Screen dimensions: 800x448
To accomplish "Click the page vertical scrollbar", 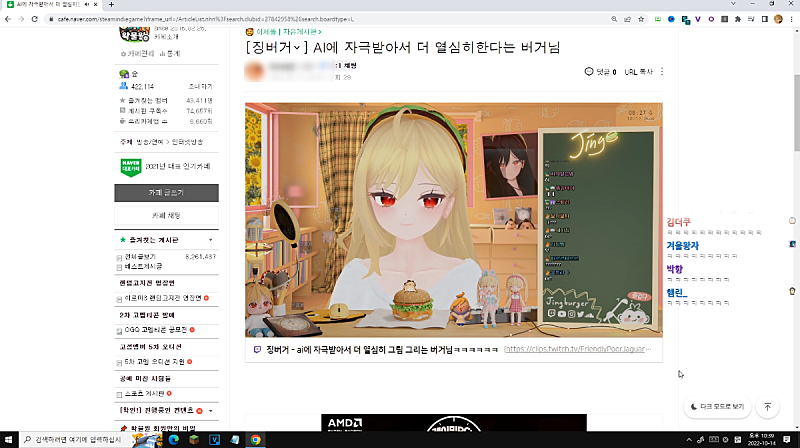I will tap(796, 112).
